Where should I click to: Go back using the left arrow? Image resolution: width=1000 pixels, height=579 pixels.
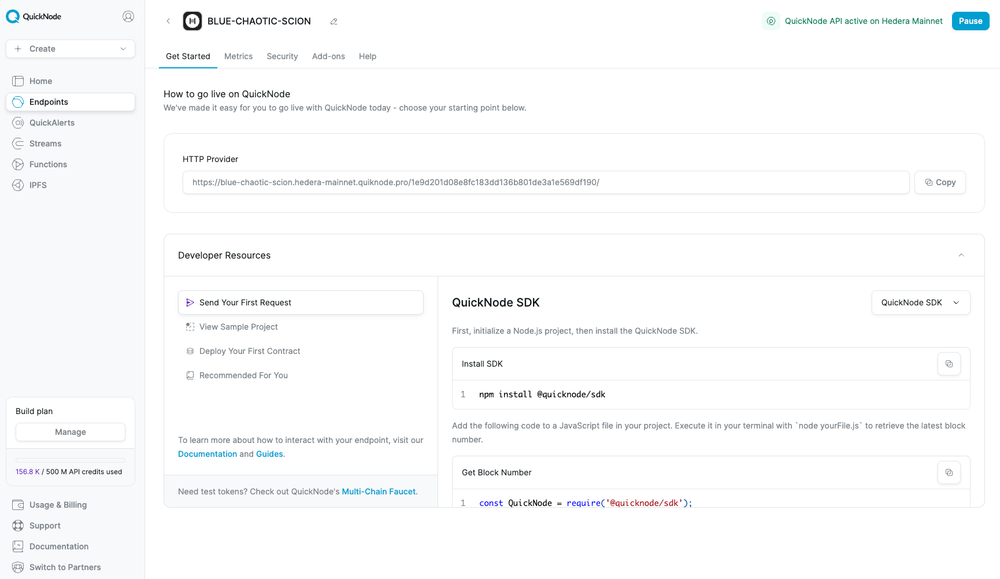(x=168, y=21)
